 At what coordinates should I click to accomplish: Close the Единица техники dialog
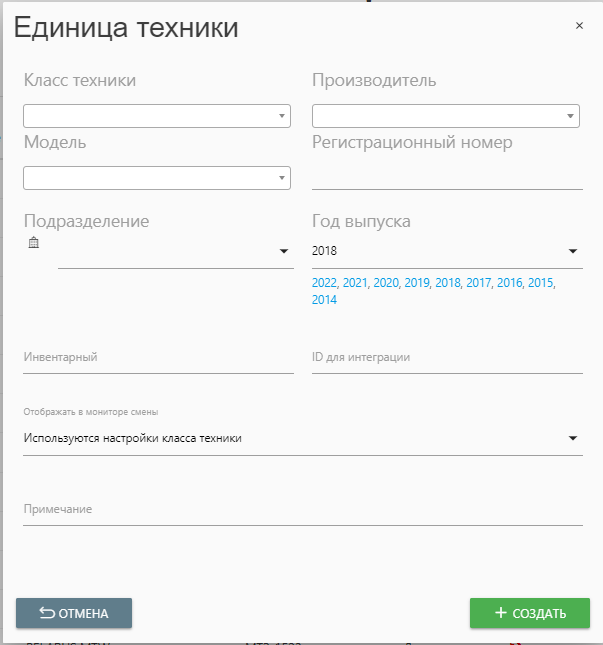579,26
